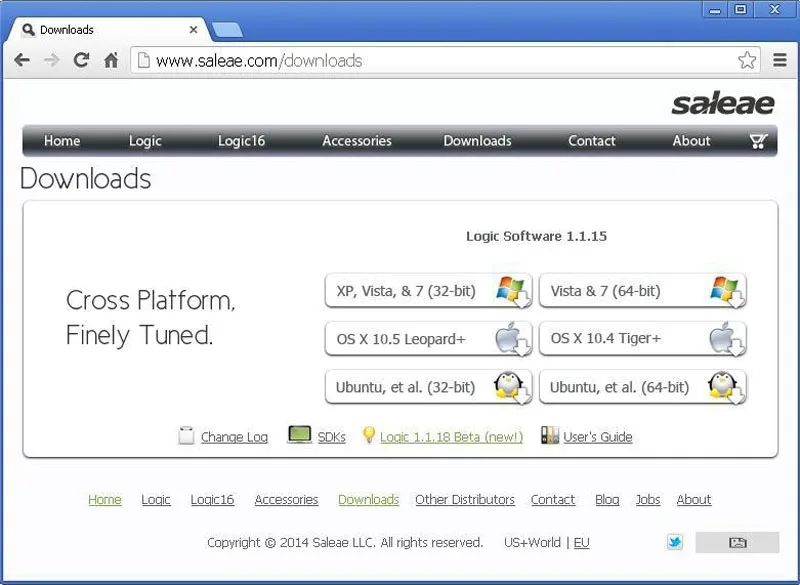Open Logic in the top navigation bar
The height and width of the screenshot is (585, 800).
pos(145,141)
